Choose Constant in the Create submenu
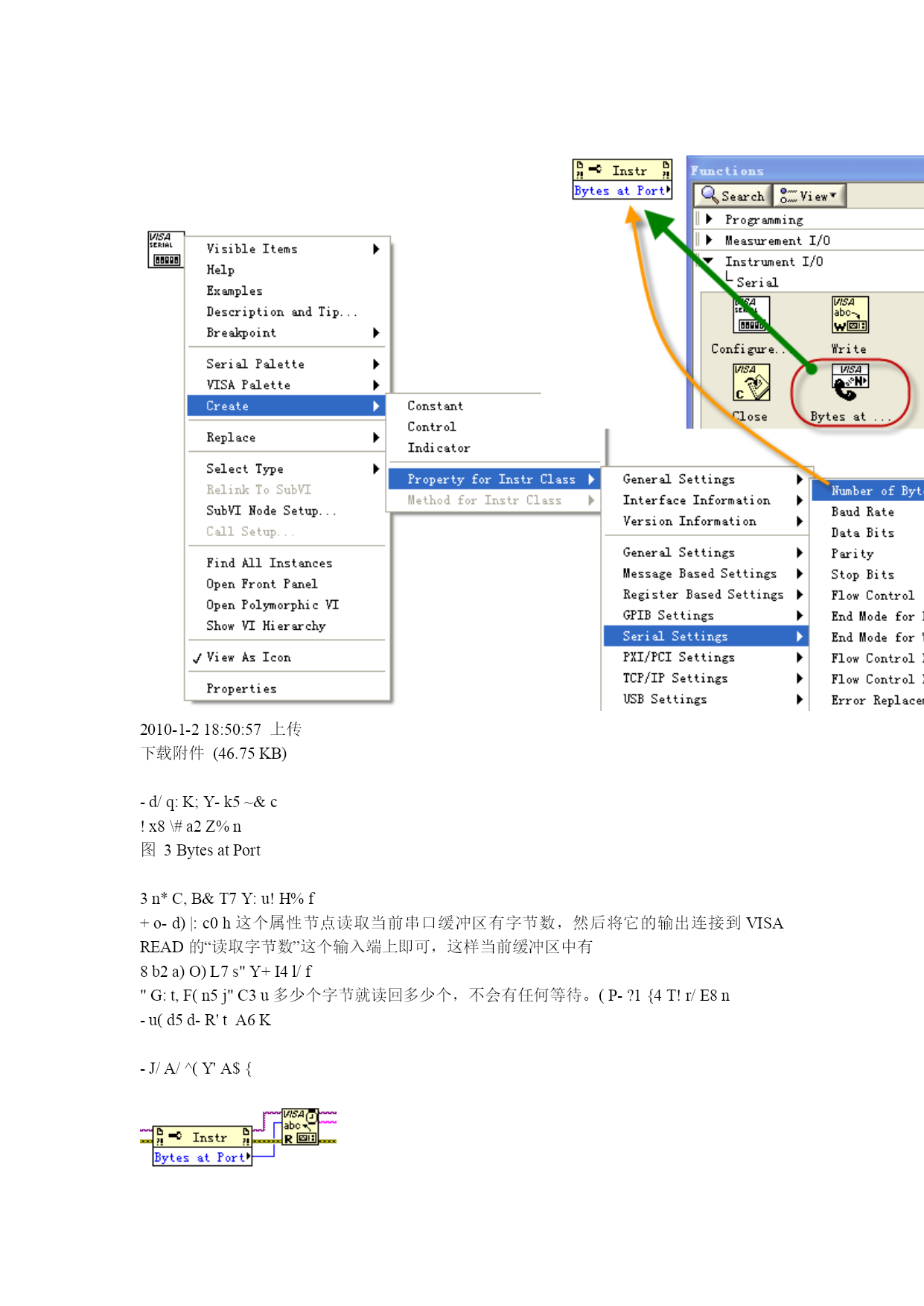Image resolution: width=924 pixels, height=1306 pixels. (493, 406)
